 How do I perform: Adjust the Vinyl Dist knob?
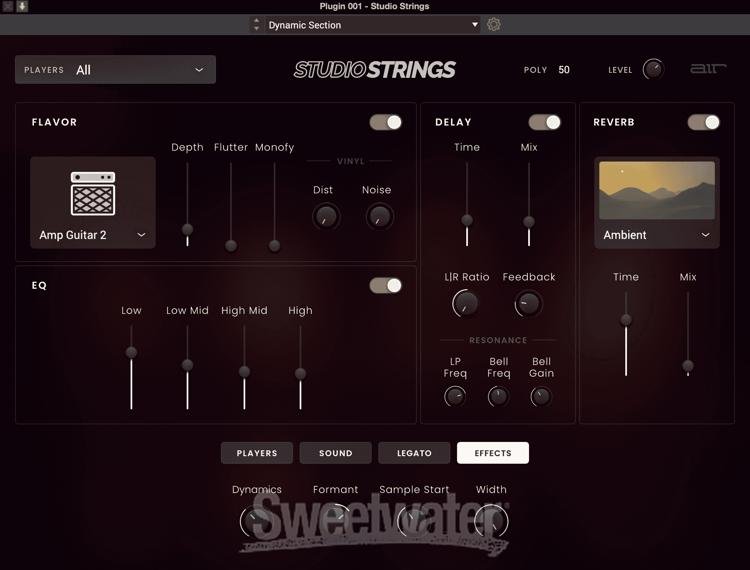(x=326, y=216)
